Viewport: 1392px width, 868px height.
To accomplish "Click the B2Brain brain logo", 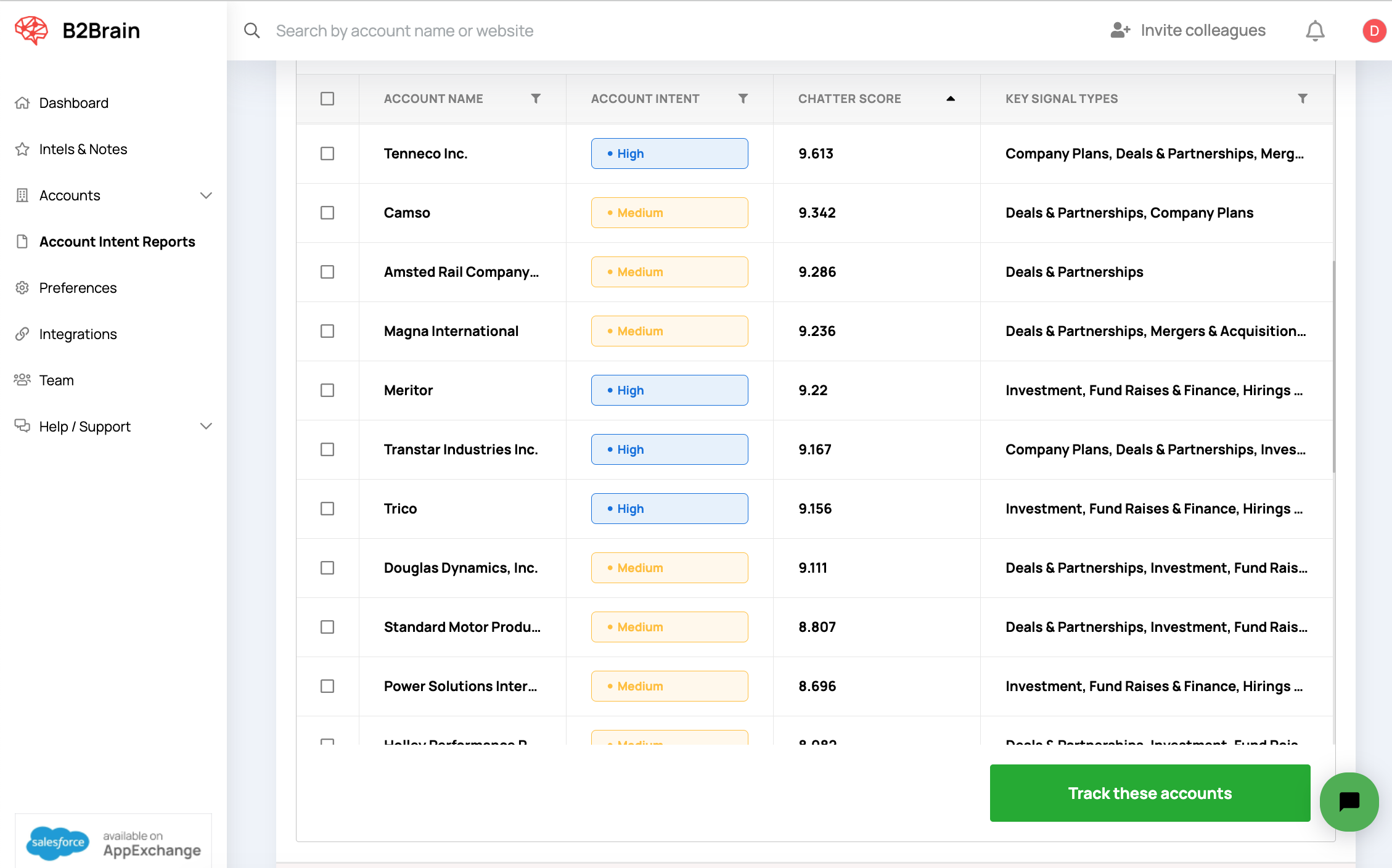I will [x=30, y=30].
